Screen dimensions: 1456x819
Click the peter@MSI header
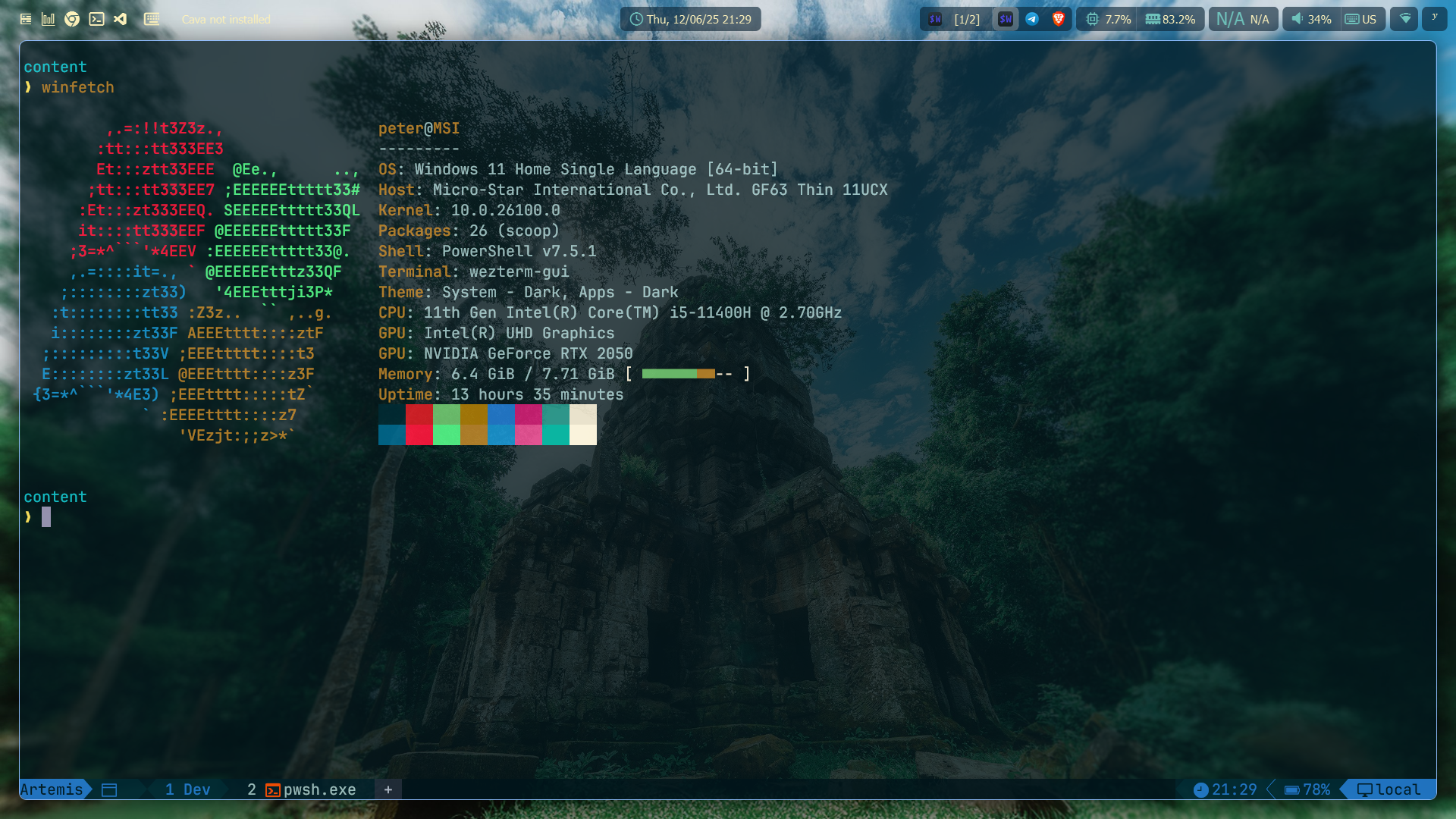click(419, 128)
